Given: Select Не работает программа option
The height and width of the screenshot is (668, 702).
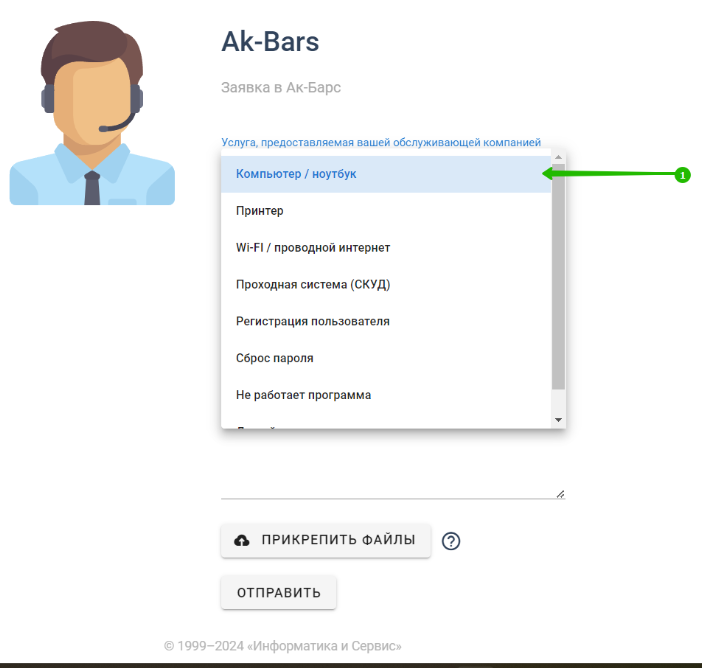Looking at the screenshot, I should pyautogui.click(x=386, y=395).
